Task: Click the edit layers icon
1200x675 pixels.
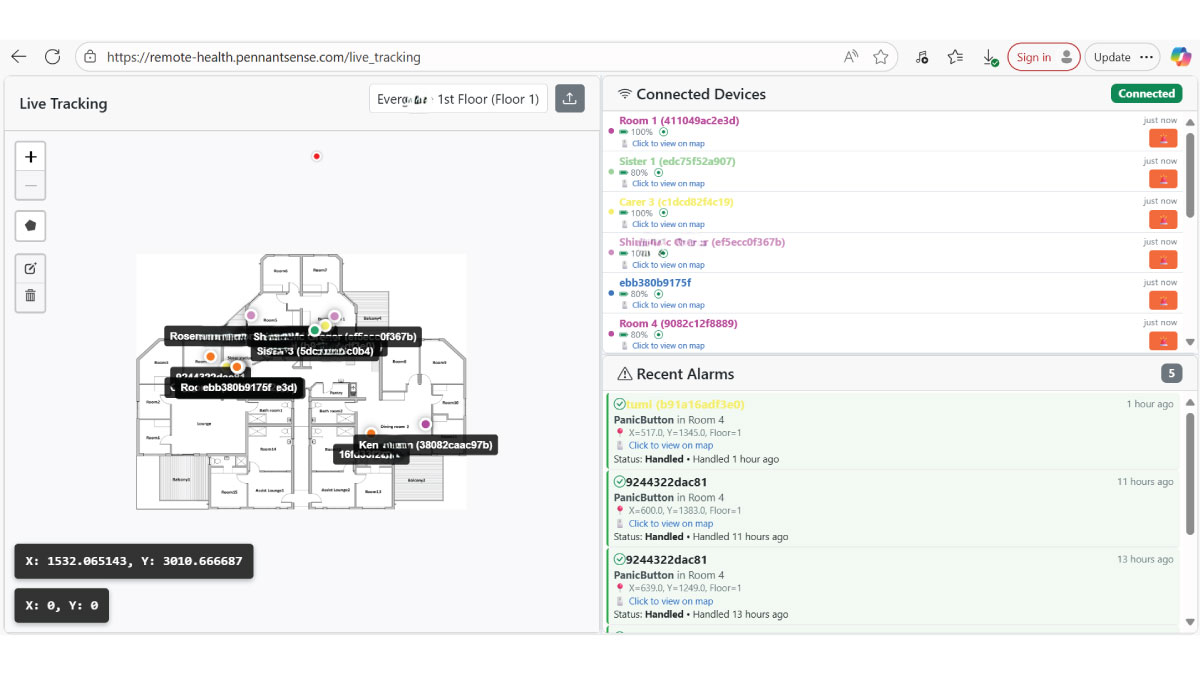Action: click(31, 268)
